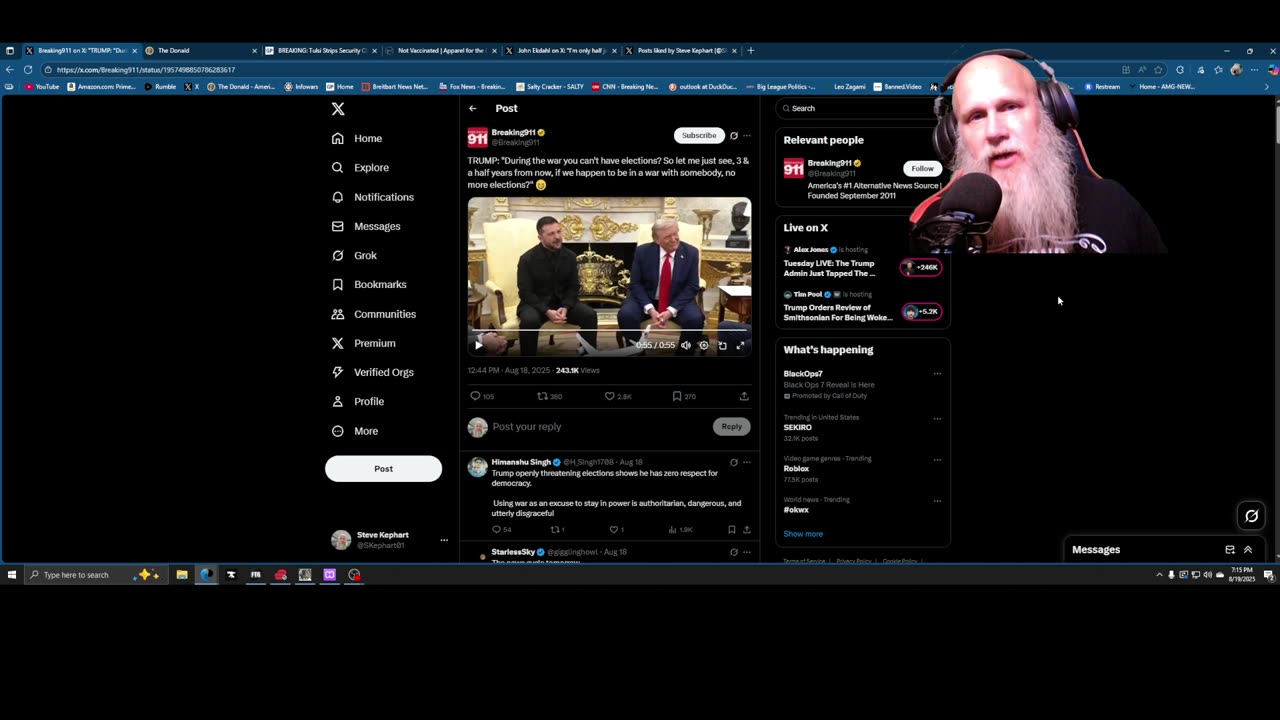1280x720 pixels.
Task: Play the Trump and Zelensky video
Action: click(478, 345)
